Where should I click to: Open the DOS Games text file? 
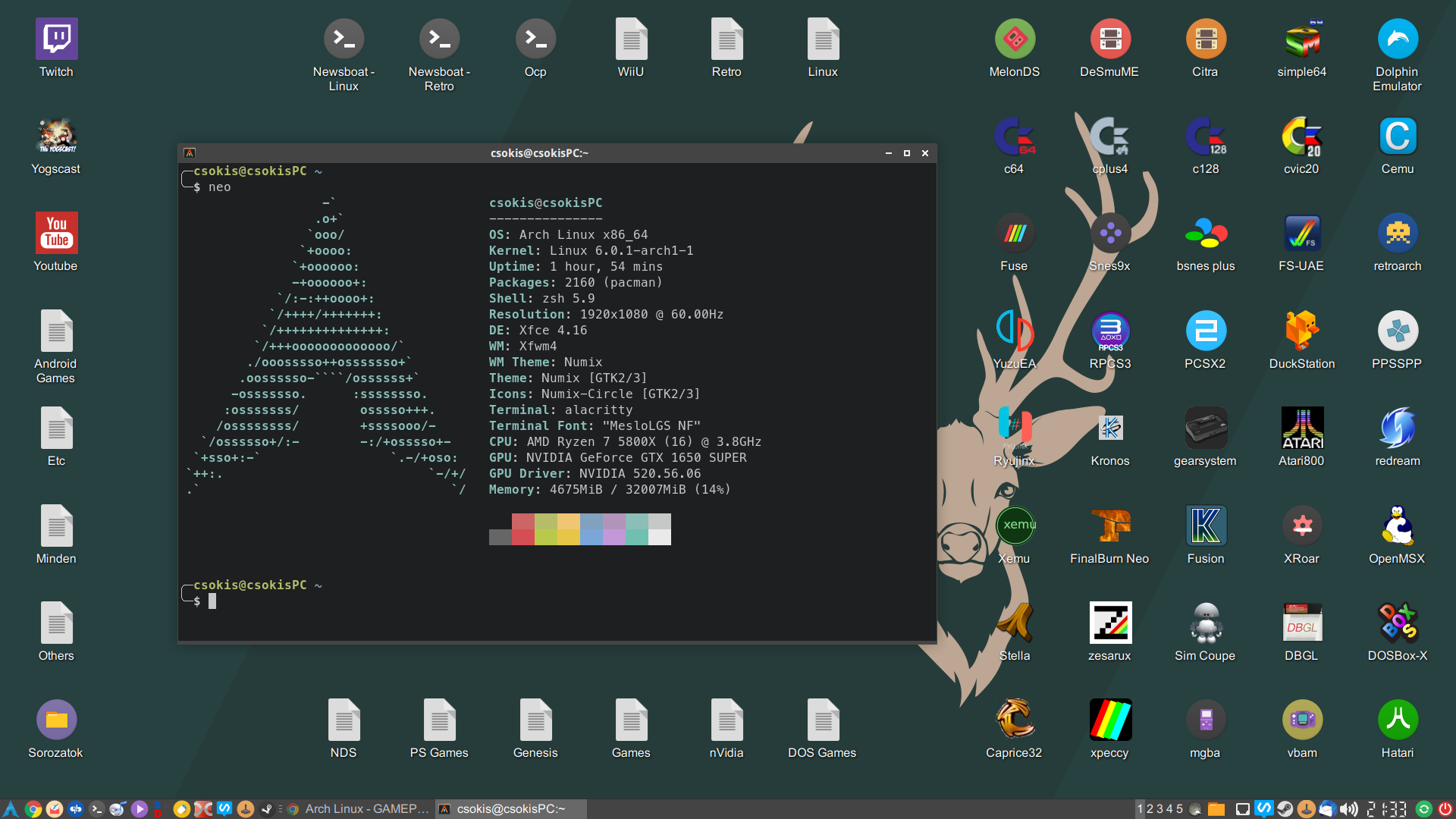click(823, 720)
